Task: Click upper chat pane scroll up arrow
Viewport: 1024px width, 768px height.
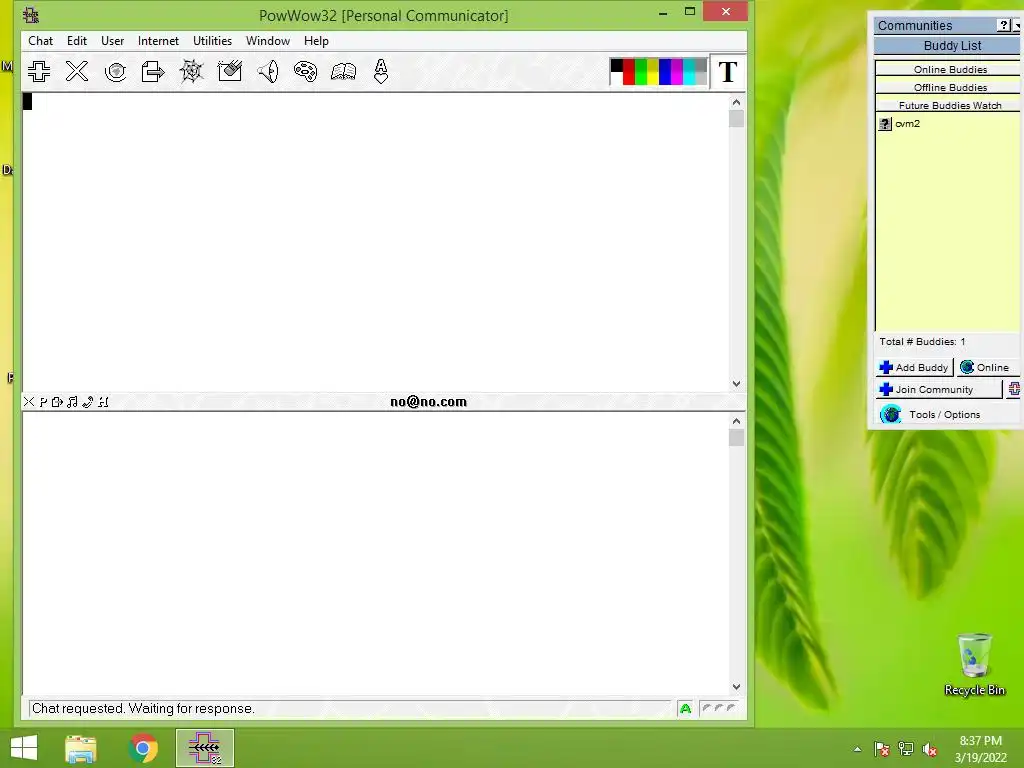Action: tap(736, 103)
